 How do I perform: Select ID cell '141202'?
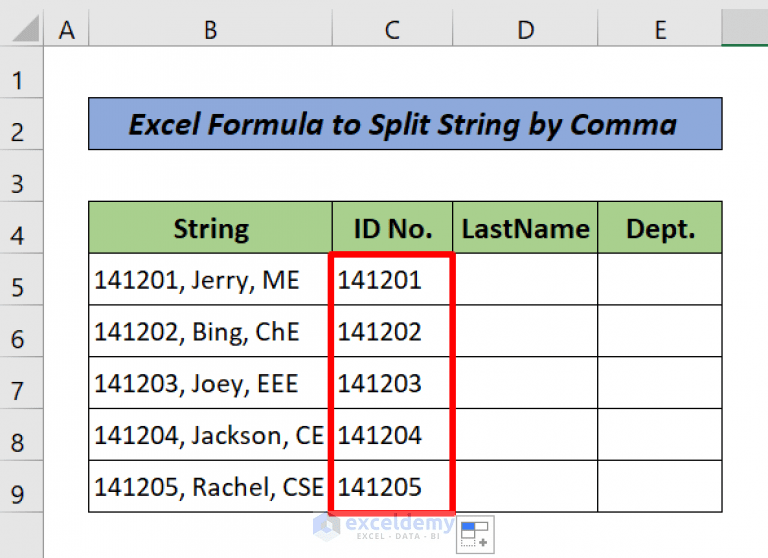[x=392, y=331]
